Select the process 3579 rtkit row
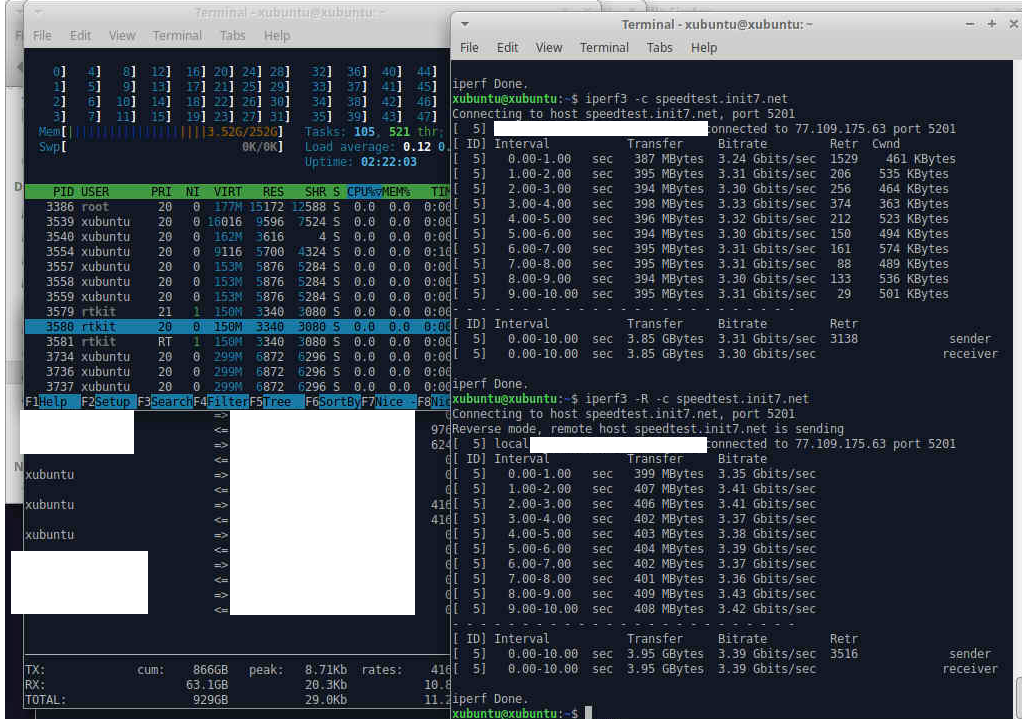The image size is (1022, 719). [x=237, y=312]
